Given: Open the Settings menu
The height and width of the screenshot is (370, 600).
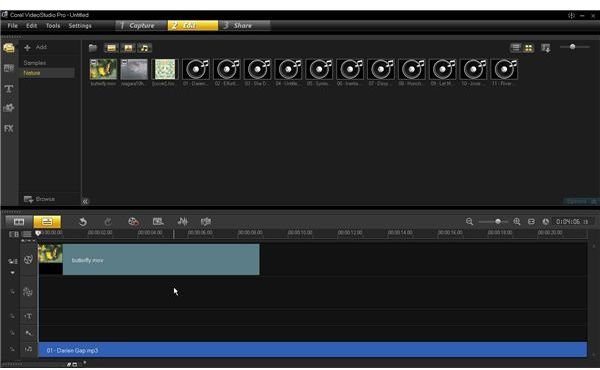Looking at the screenshot, I should [80, 26].
